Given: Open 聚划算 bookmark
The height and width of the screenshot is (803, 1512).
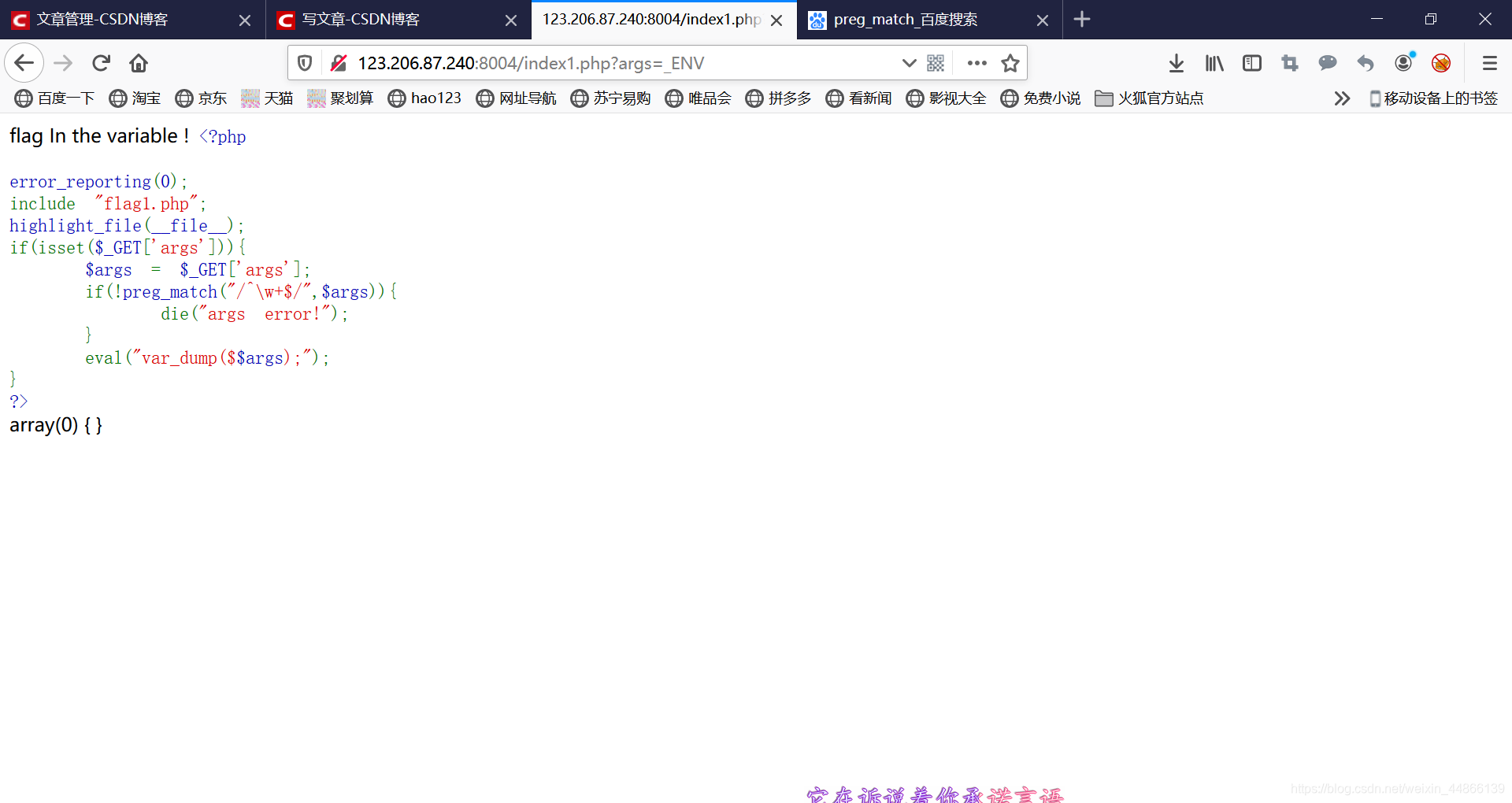Looking at the screenshot, I should click(340, 98).
